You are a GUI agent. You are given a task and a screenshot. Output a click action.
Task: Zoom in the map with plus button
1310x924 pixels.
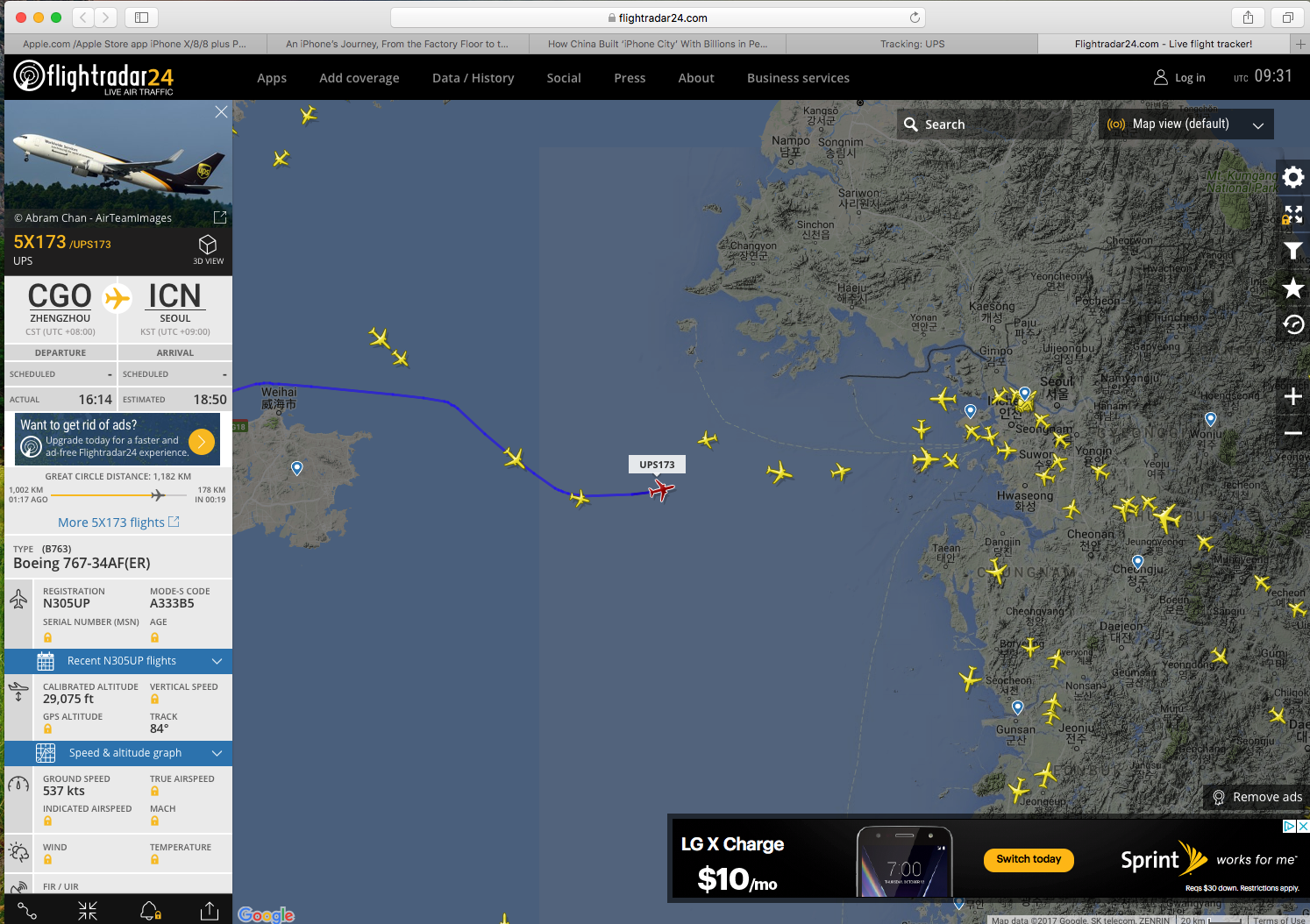[x=1292, y=396]
